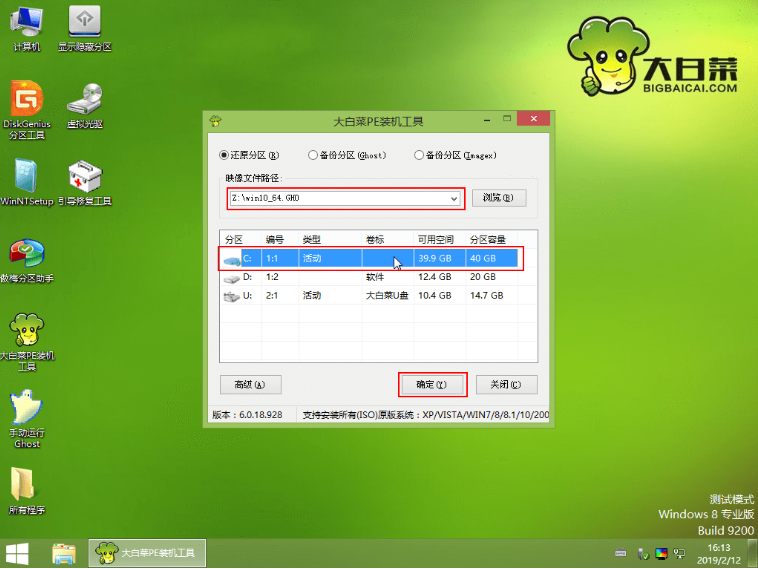The width and height of the screenshot is (758, 569).
Task: Expand the image file path dropdown arrow
Action: click(x=454, y=199)
